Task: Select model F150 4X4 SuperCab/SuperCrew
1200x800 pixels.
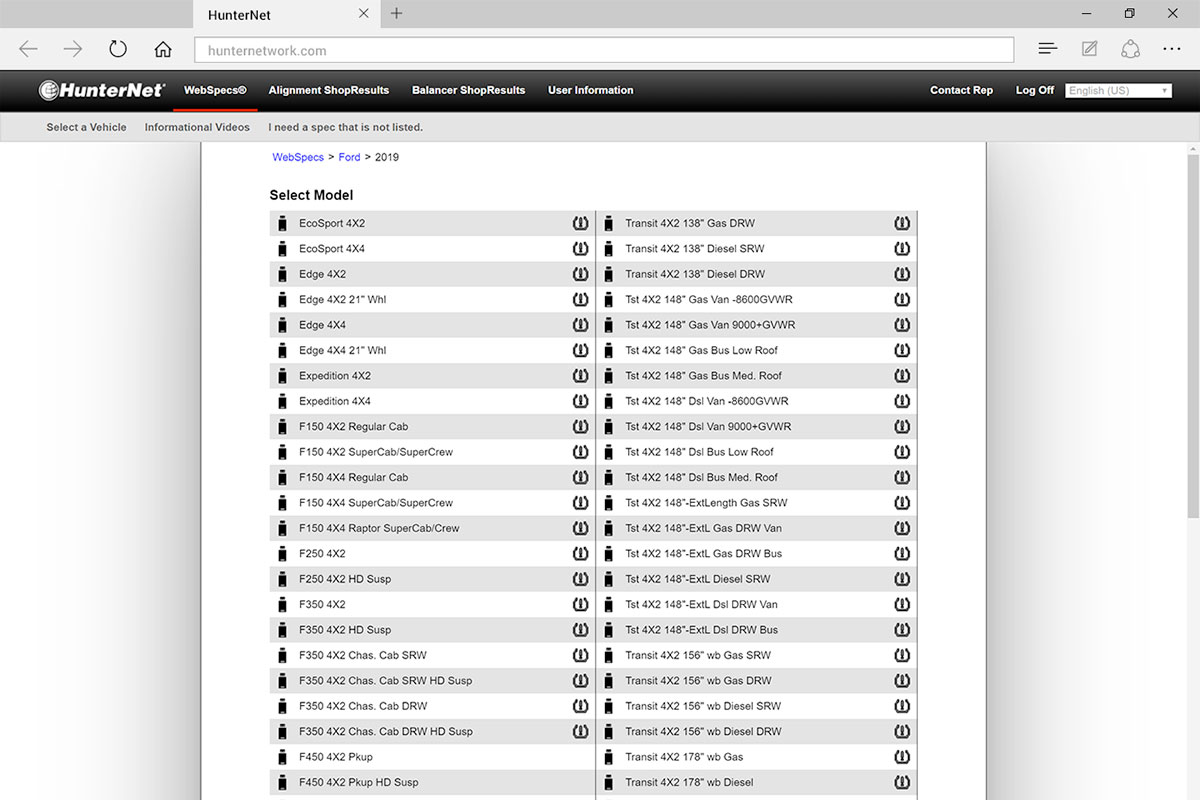Action: [376, 503]
